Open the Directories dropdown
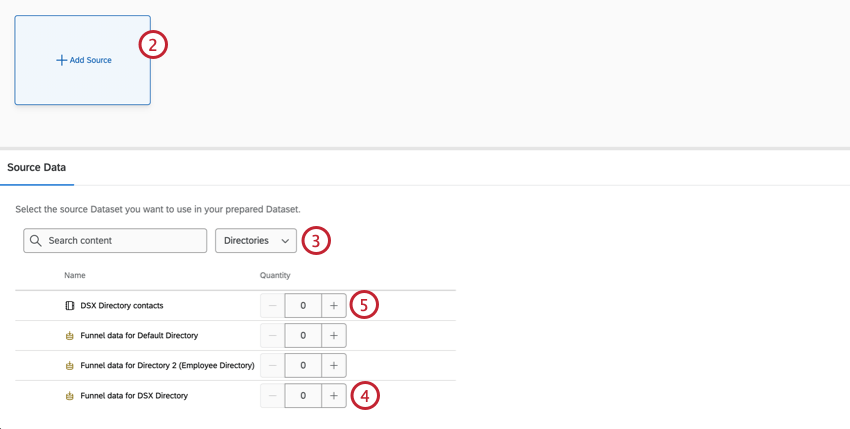Screen dimensions: 850x429 256,241
